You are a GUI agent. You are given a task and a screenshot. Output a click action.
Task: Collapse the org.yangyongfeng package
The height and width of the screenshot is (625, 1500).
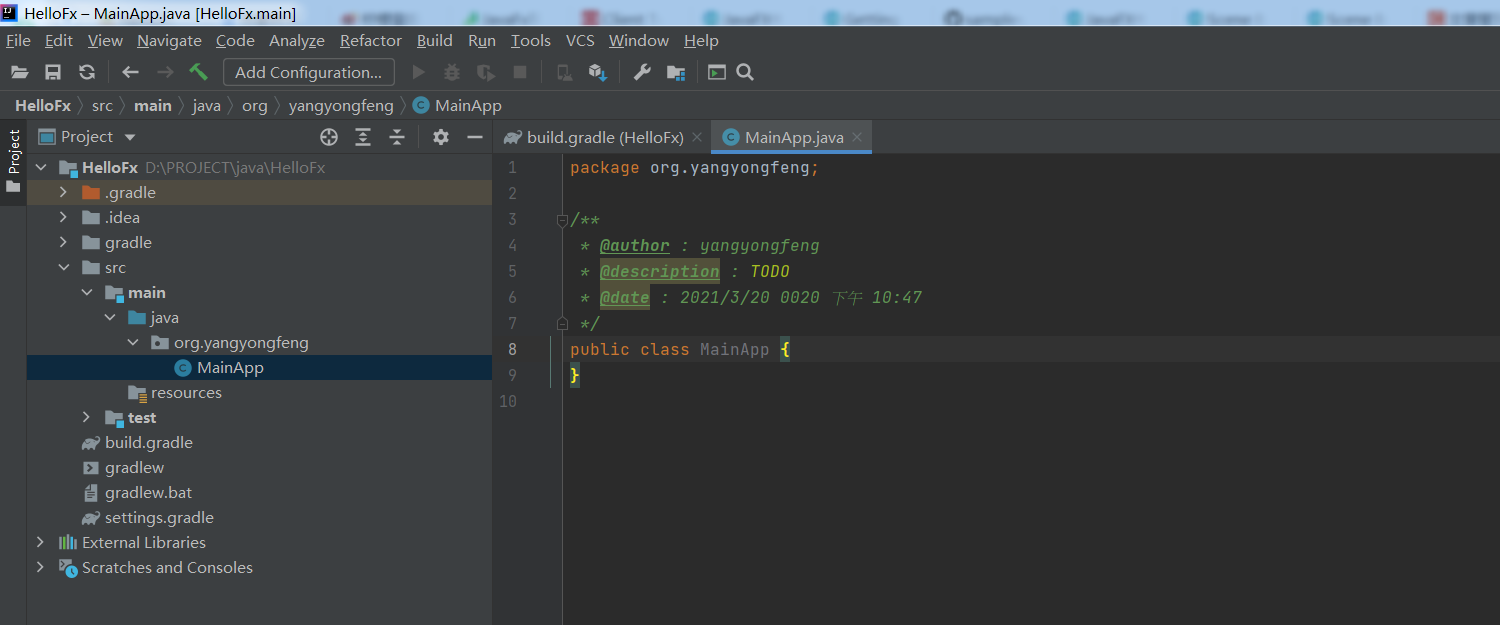(133, 342)
